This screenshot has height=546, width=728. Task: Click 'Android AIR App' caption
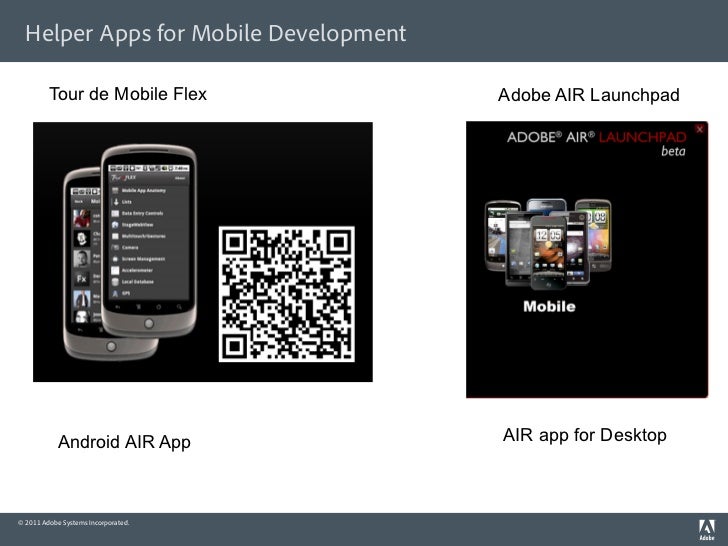[124, 442]
